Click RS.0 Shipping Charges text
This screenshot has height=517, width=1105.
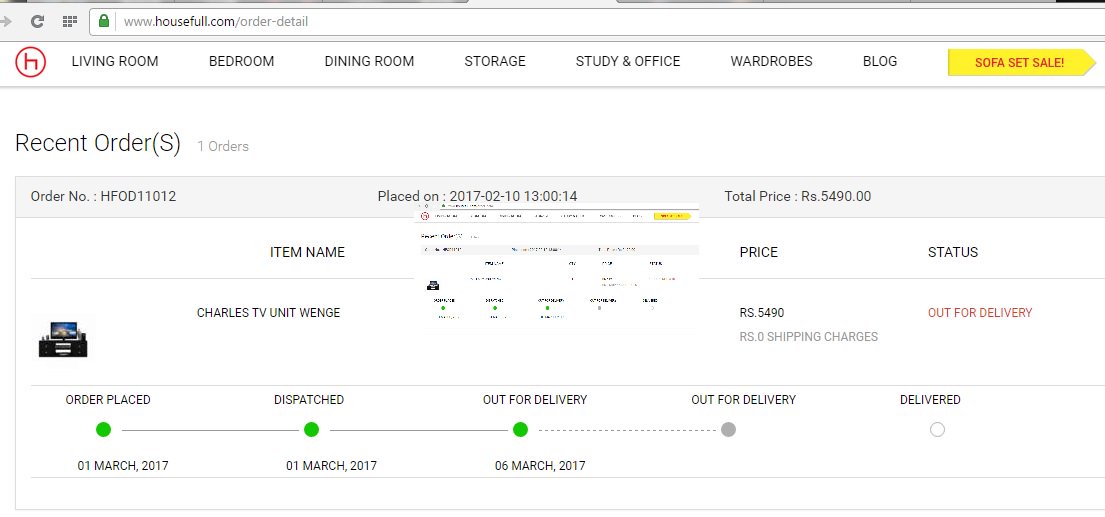(x=809, y=337)
